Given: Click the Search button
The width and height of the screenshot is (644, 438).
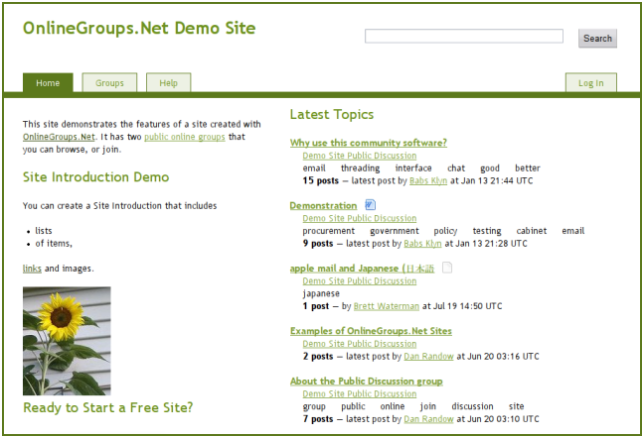Looking at the screenshot, I should (x=597, y=39).
